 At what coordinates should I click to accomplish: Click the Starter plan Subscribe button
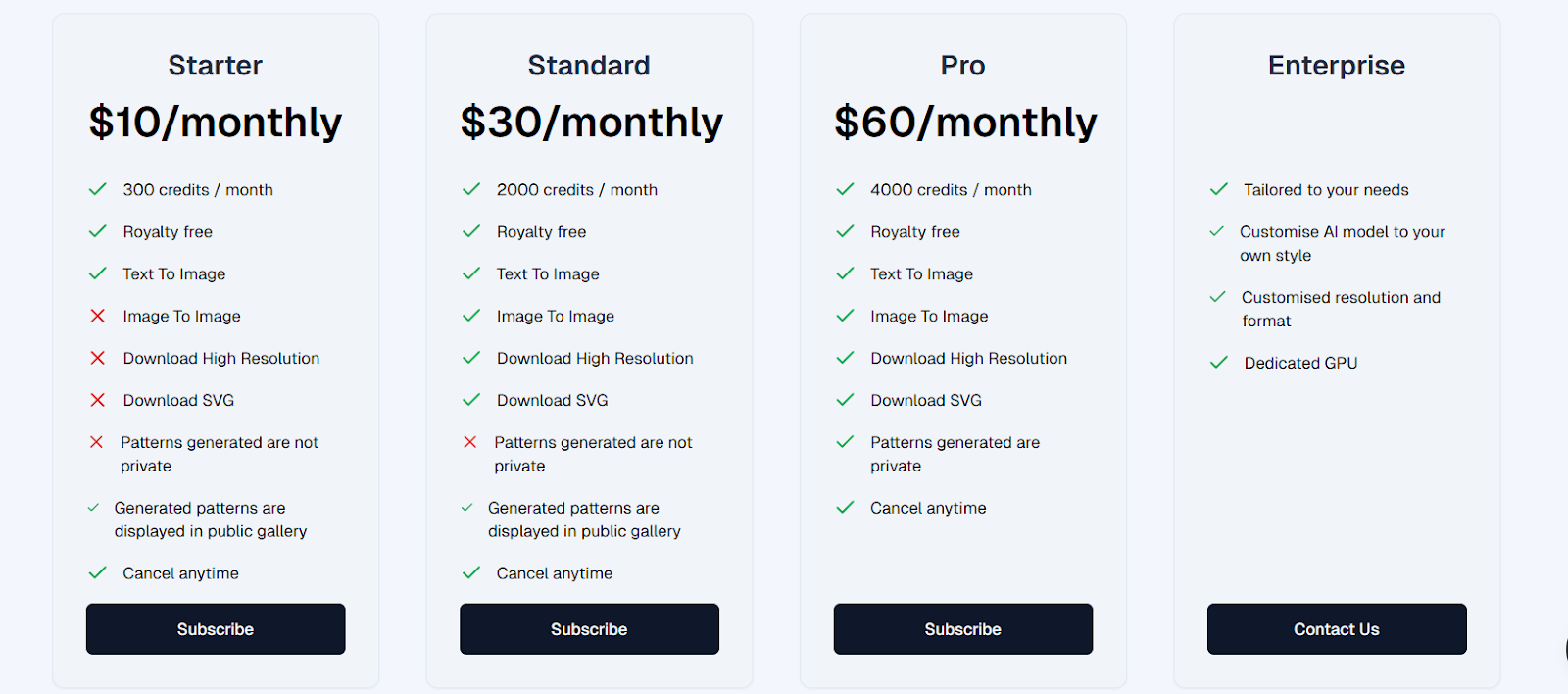click(x=216, y=629)
